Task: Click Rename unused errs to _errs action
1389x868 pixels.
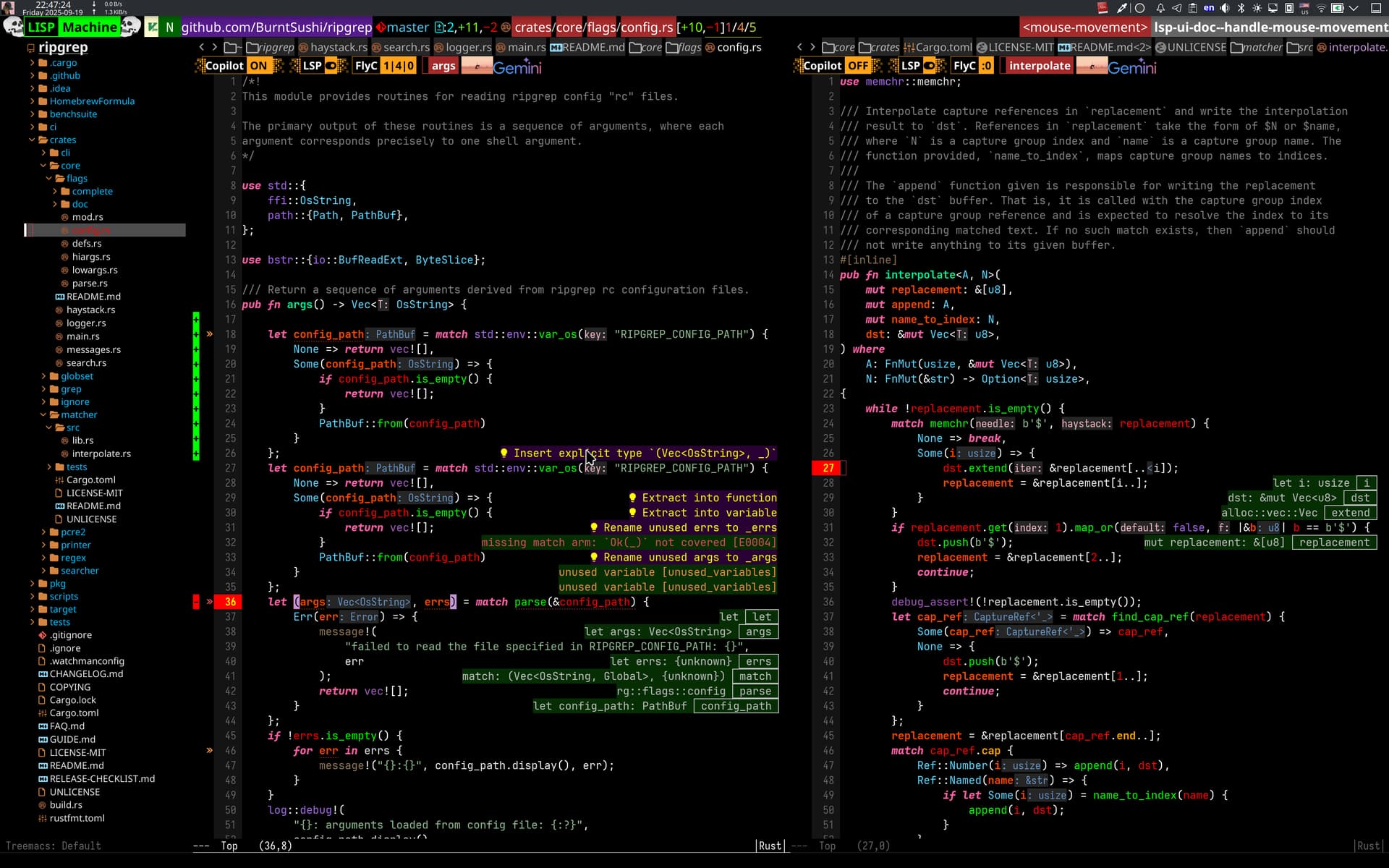Action: point(689,528)
